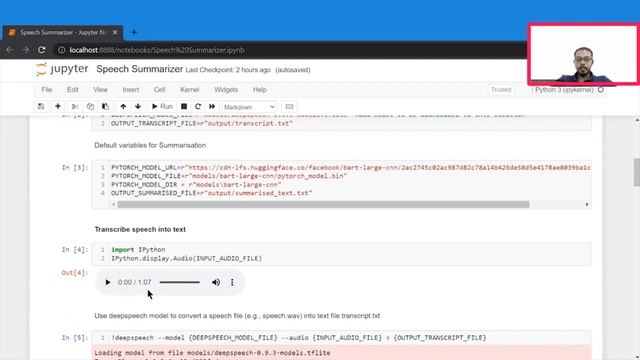Open the cell type Markdown dropdown
This screenshot has width=640, height=360.
coord(249,107)
